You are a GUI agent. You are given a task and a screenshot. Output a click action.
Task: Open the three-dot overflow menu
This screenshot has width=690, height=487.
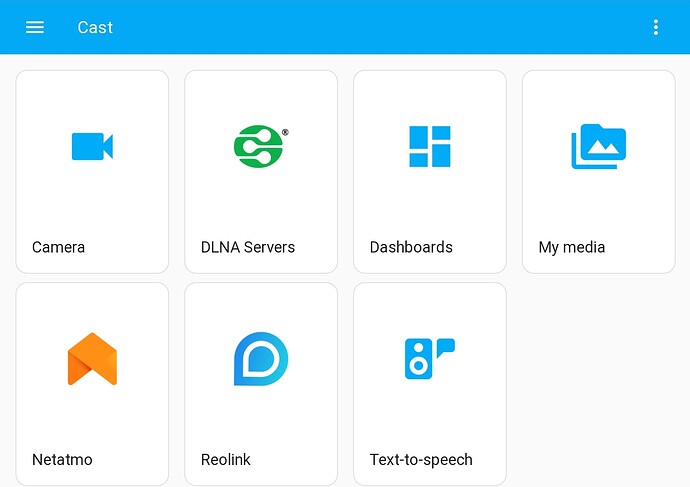(656, 27)
